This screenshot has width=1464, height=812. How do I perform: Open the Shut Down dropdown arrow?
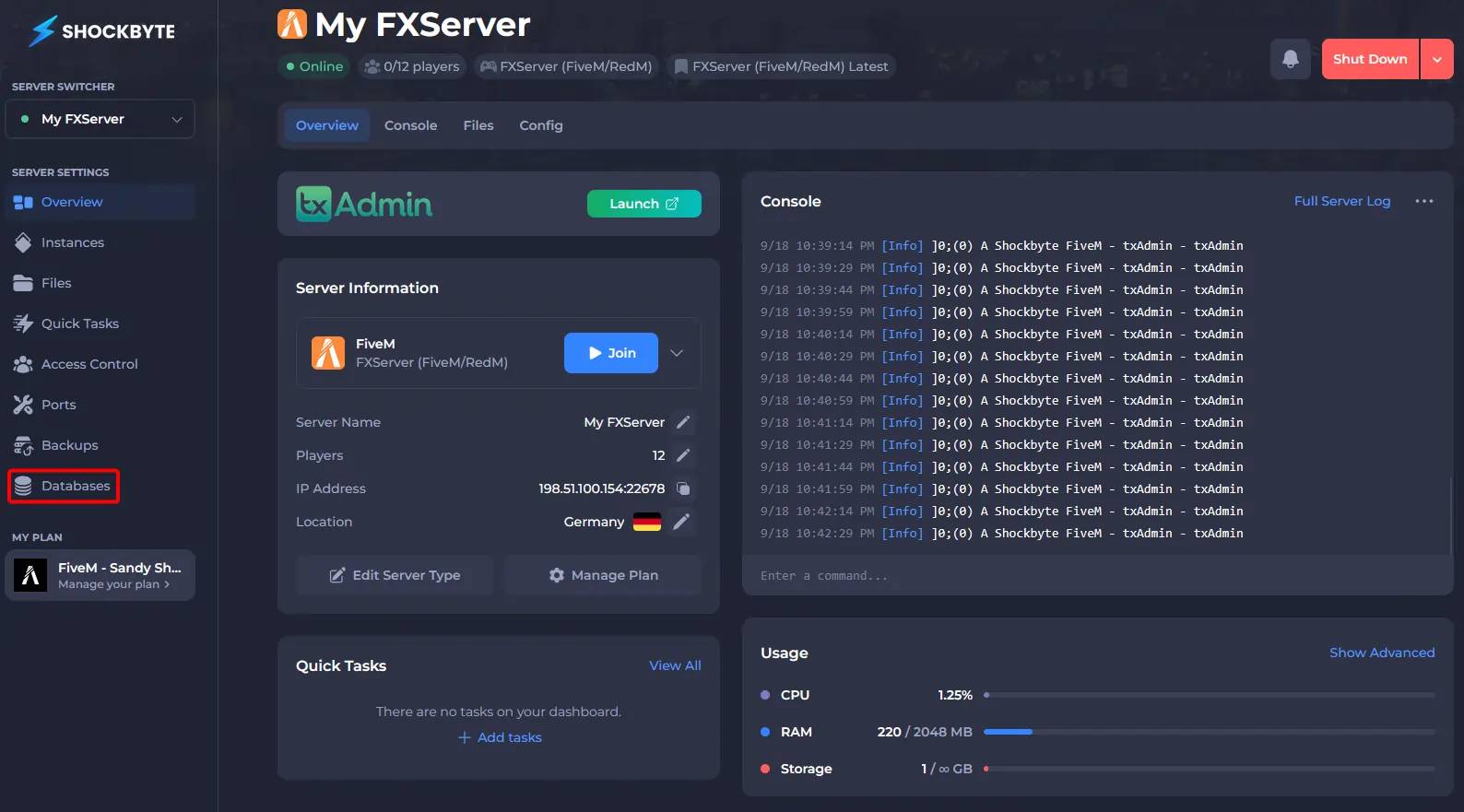1436,59
